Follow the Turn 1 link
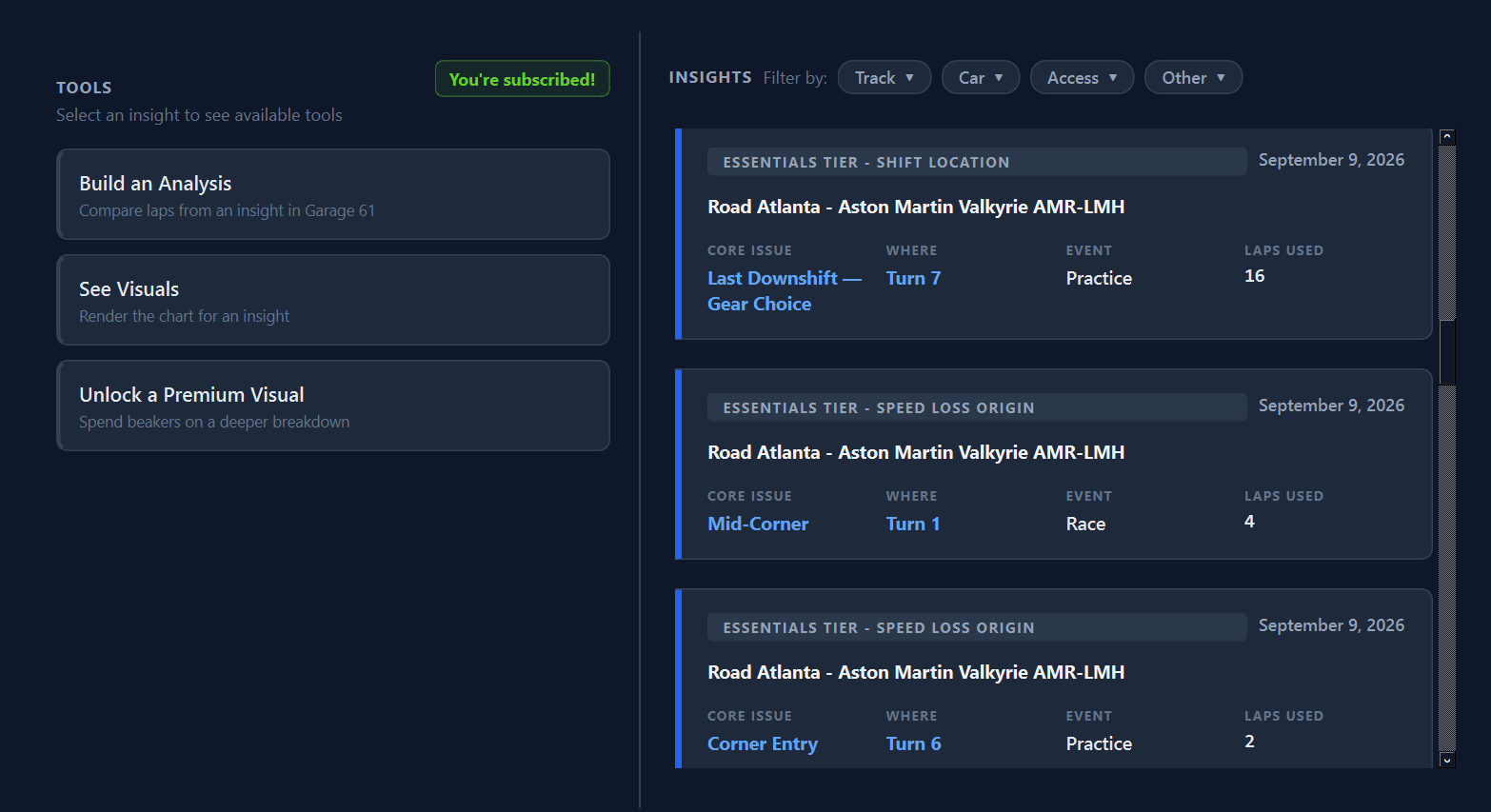 coord(913,524)
